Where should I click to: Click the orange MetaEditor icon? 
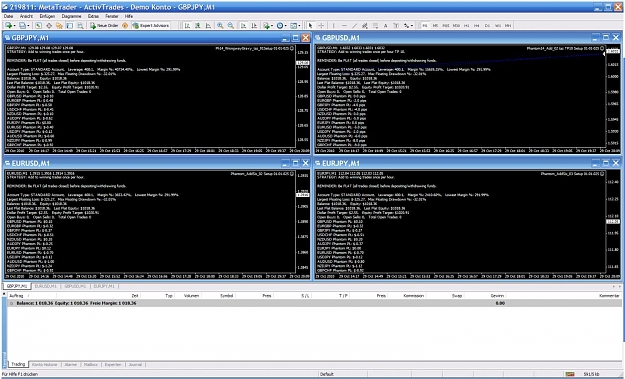click(x=125, y=26)
